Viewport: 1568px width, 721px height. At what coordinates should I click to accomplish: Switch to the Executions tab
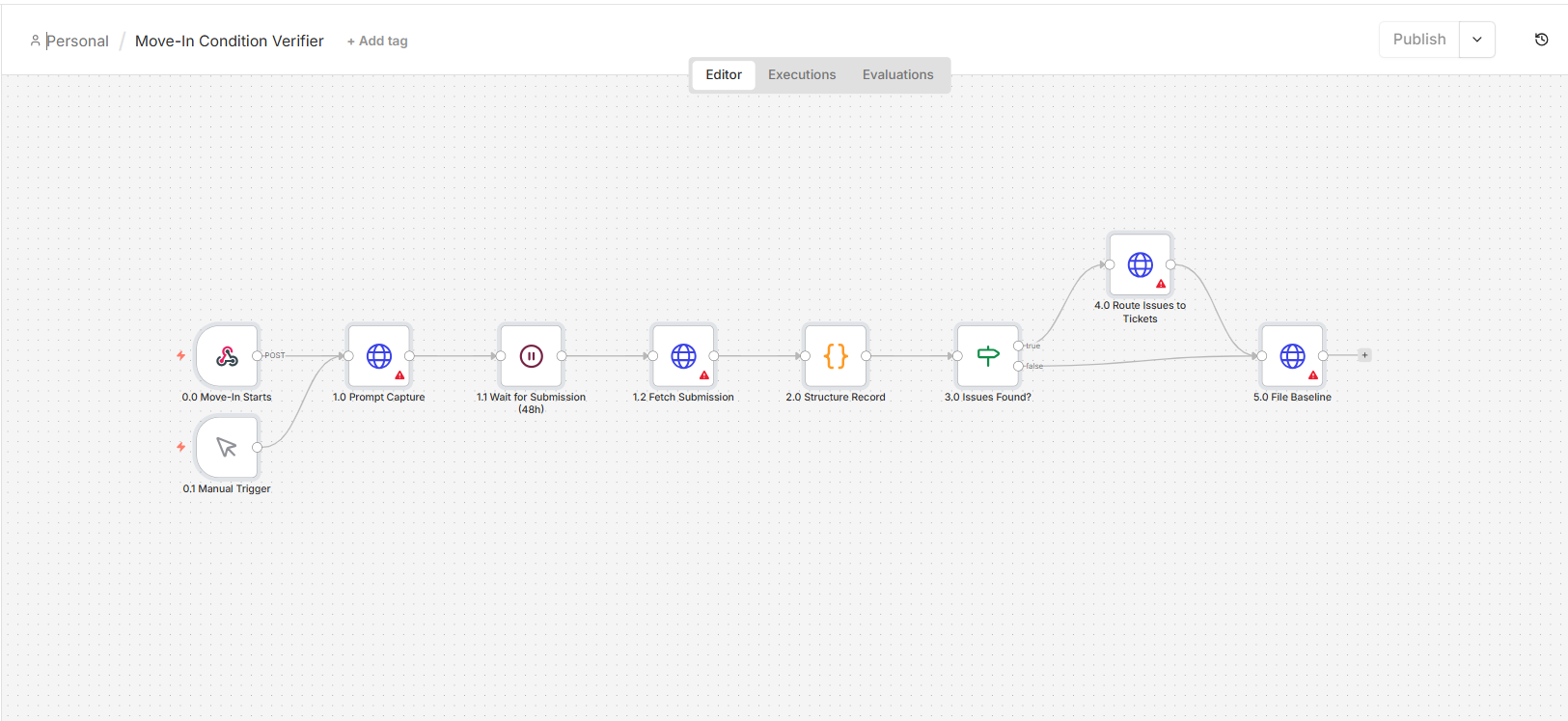coord(802,74)
